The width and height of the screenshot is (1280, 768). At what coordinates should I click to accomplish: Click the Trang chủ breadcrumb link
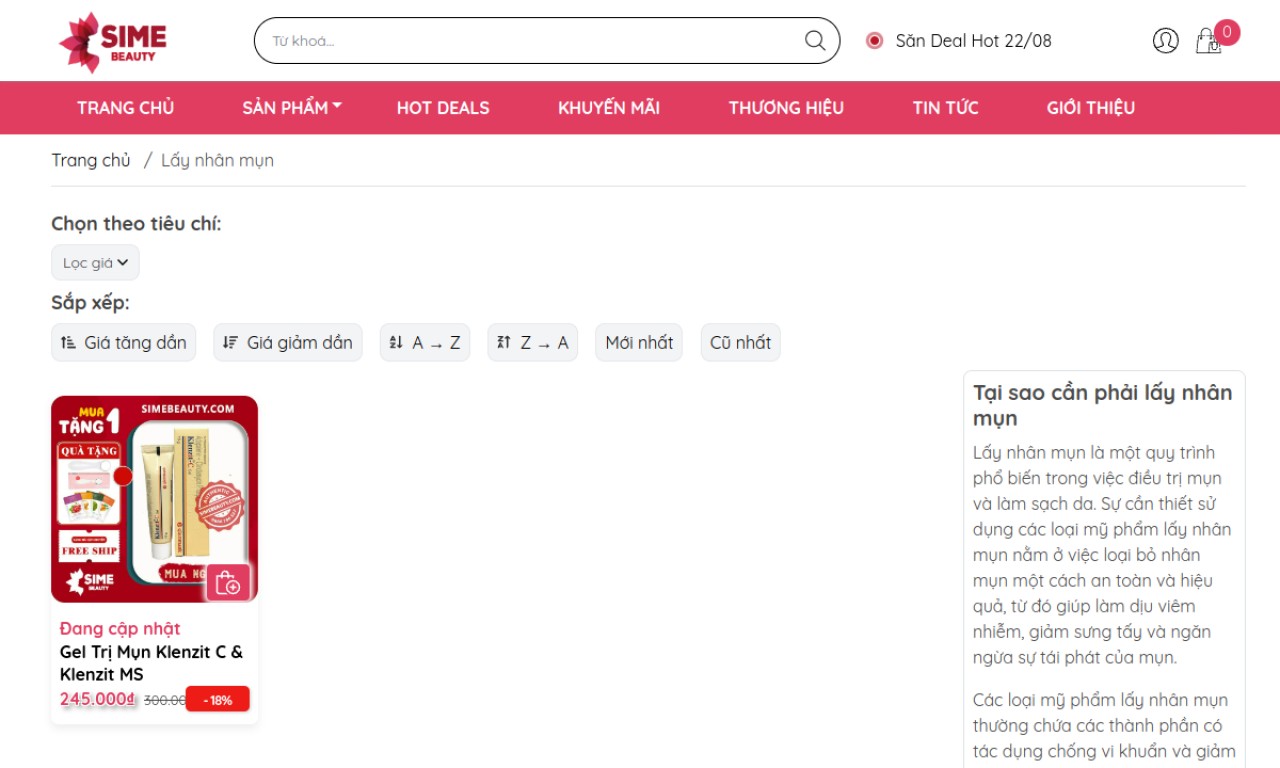pyautogui.click(x=91, y=160)
